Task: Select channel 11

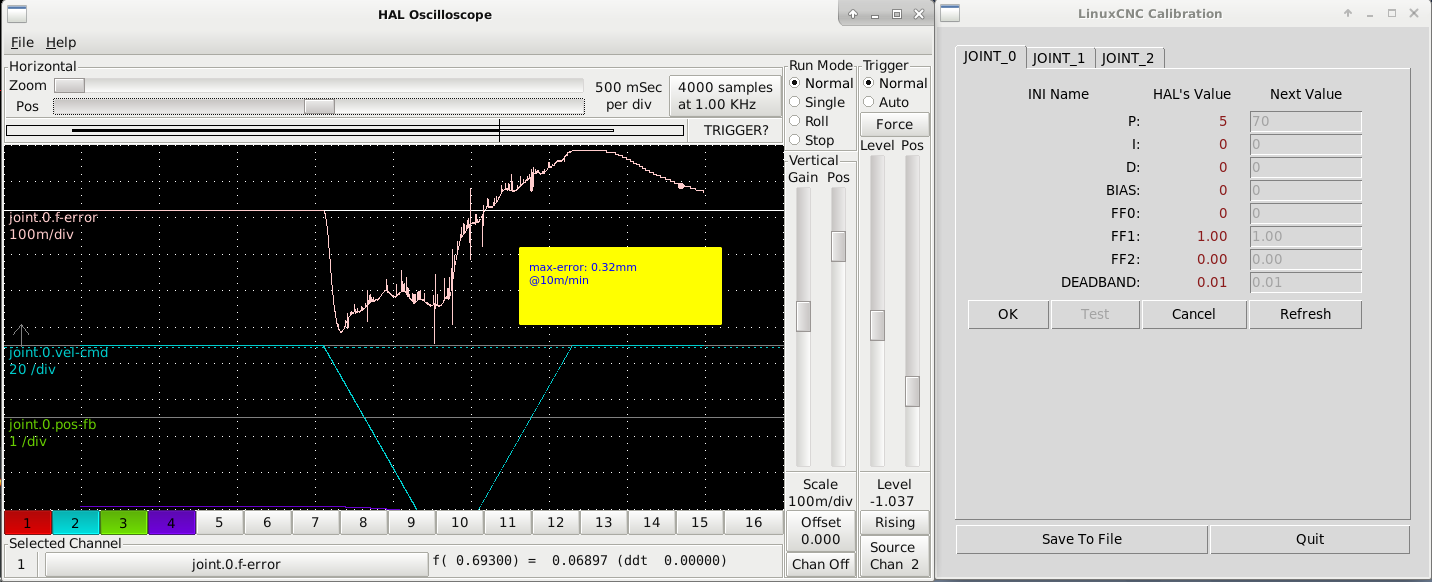Action: pyautogui.click(x=508, y=522)
